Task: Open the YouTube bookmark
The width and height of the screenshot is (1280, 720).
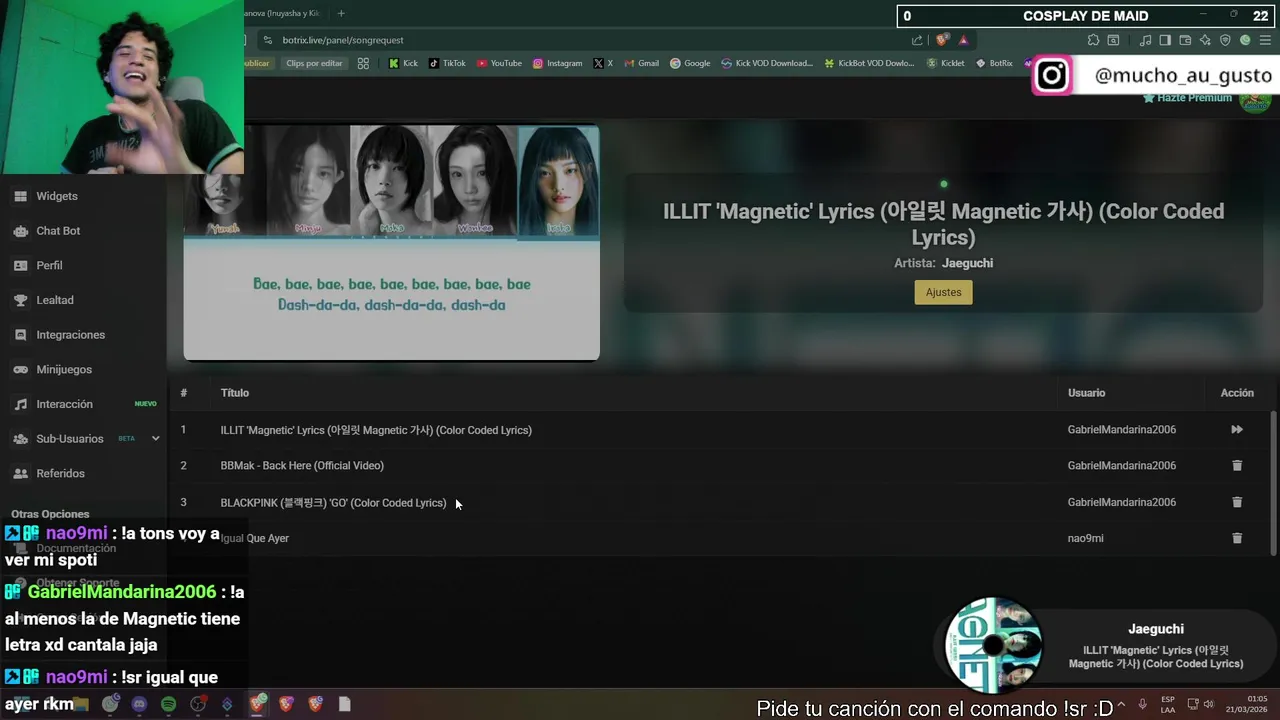Action: 499,63
